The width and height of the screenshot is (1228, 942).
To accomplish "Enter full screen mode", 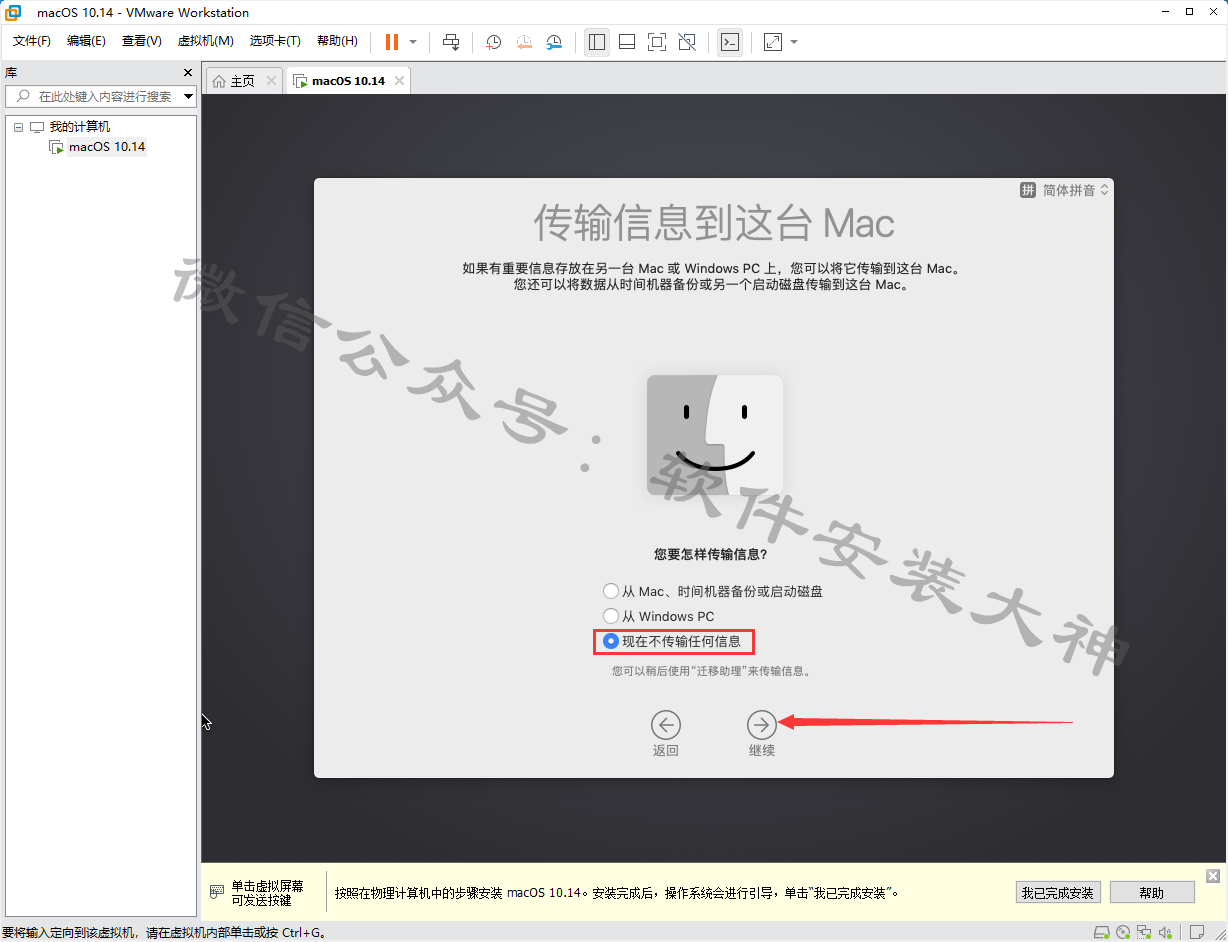I will coord(657,42).
